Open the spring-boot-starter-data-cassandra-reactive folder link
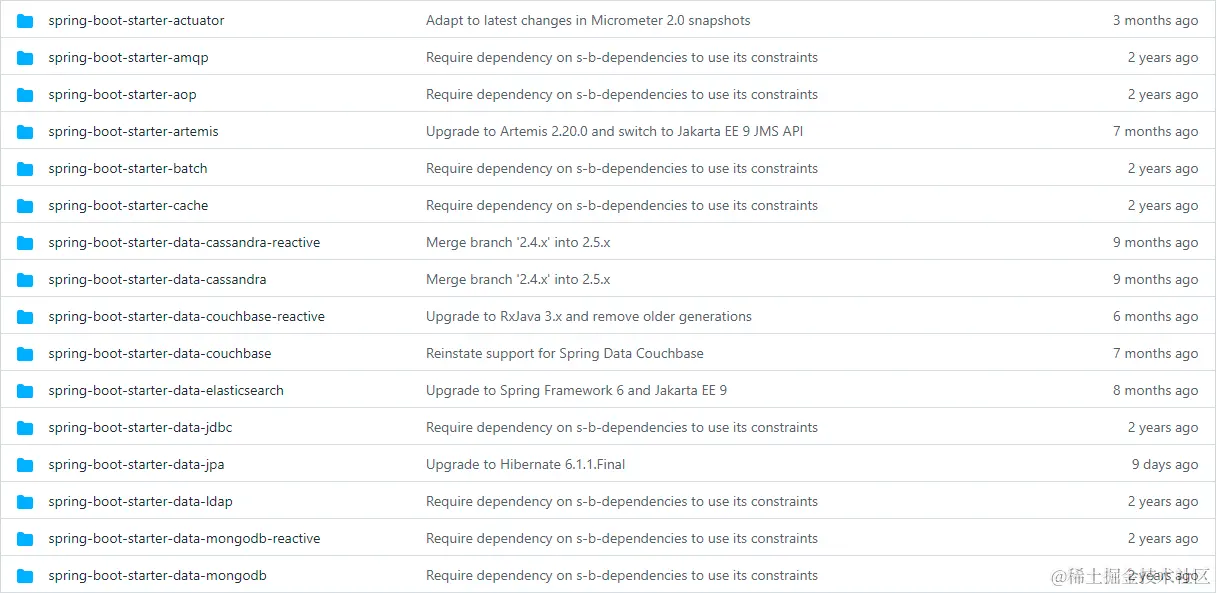Image resolution: width=1217 pixels, height=593 pixels. tap(184, 243)
